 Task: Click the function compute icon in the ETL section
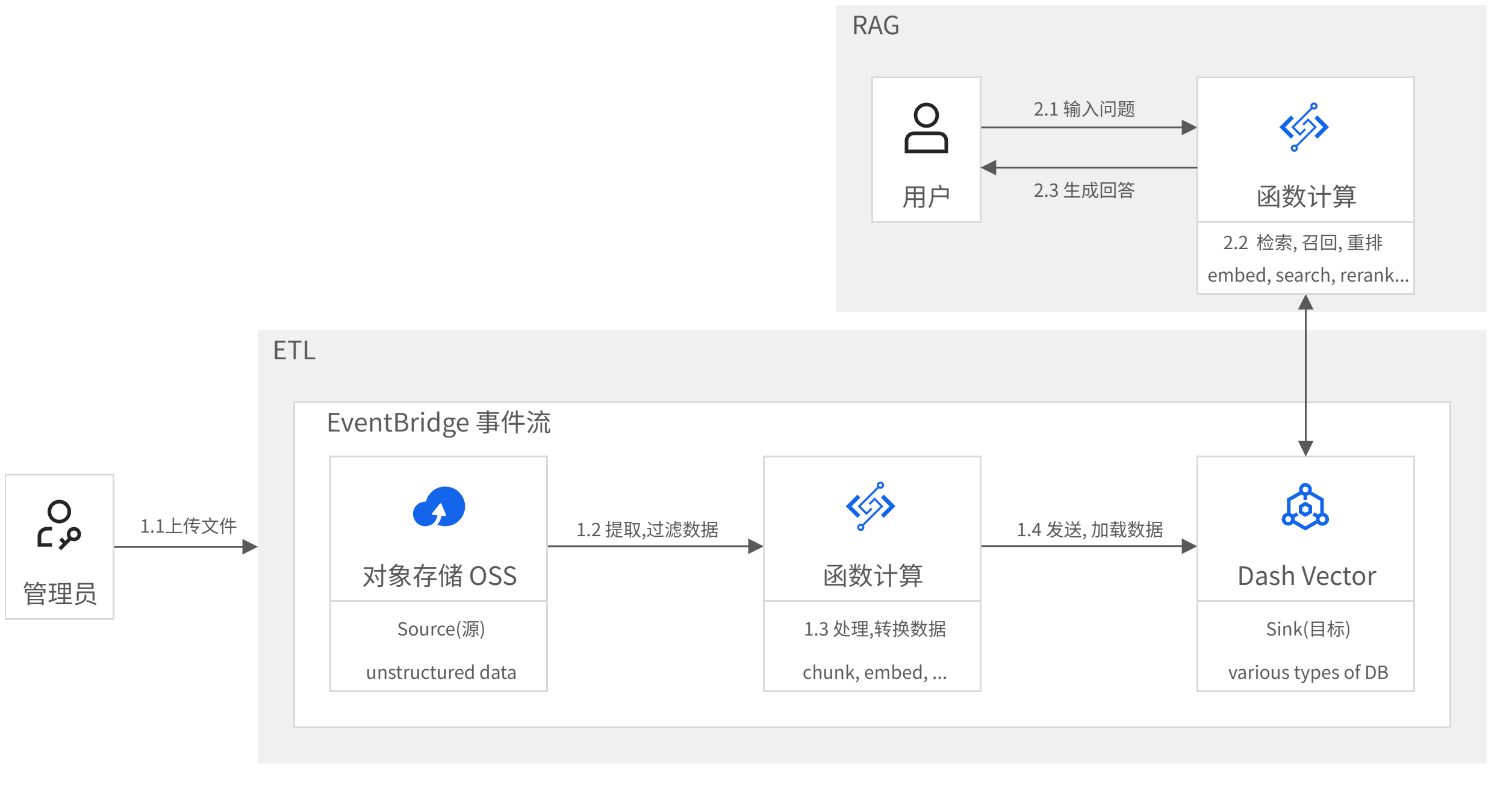(870, 506)
